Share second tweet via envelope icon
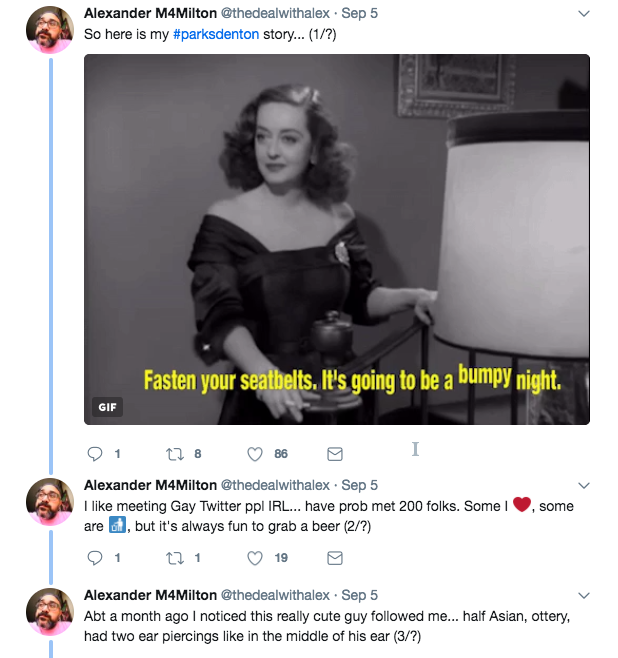Image resolution: width=618 pixels, height=658 pixels. 335,558
